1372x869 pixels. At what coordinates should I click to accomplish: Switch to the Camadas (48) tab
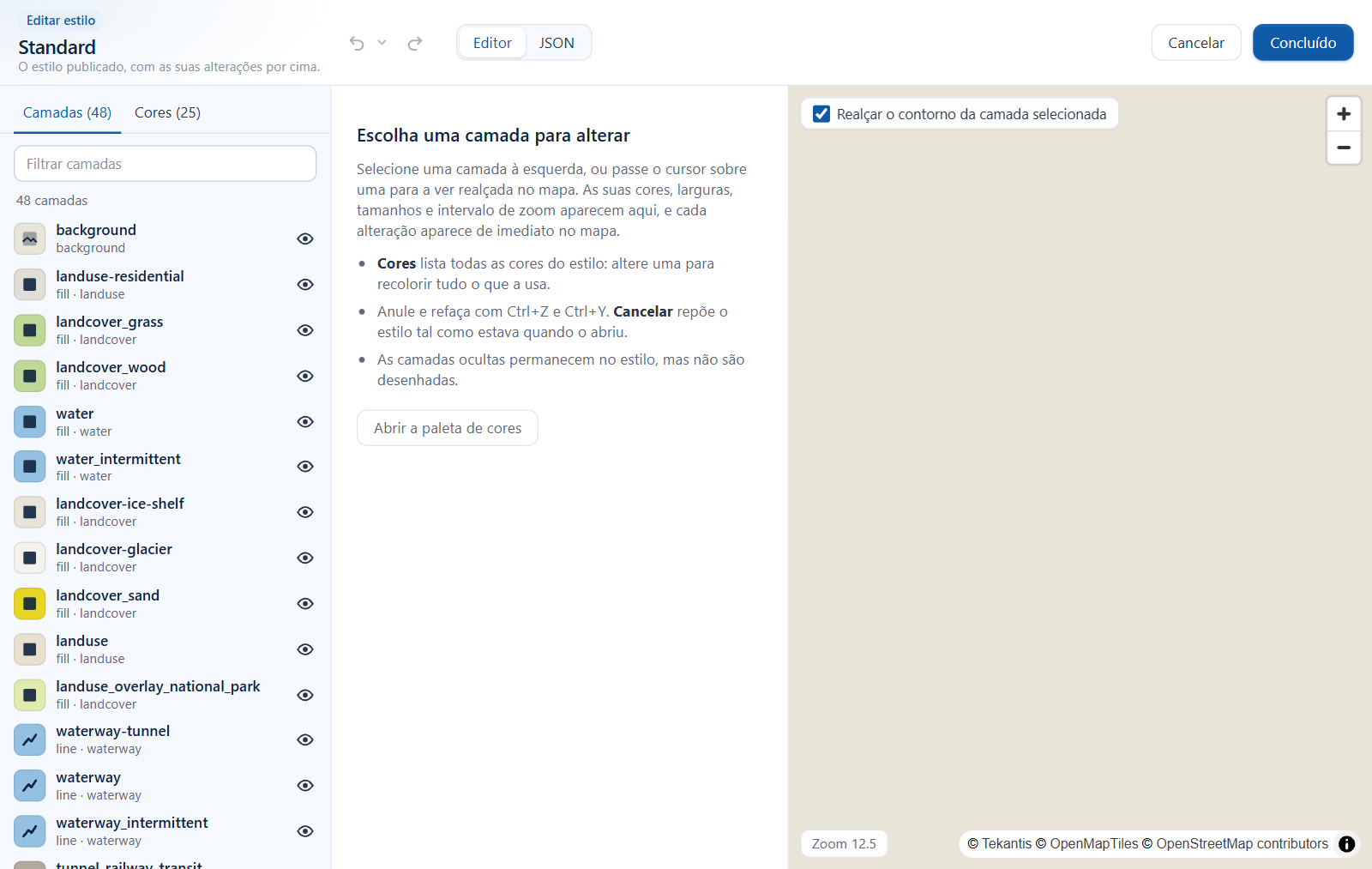tap(67, 112)
